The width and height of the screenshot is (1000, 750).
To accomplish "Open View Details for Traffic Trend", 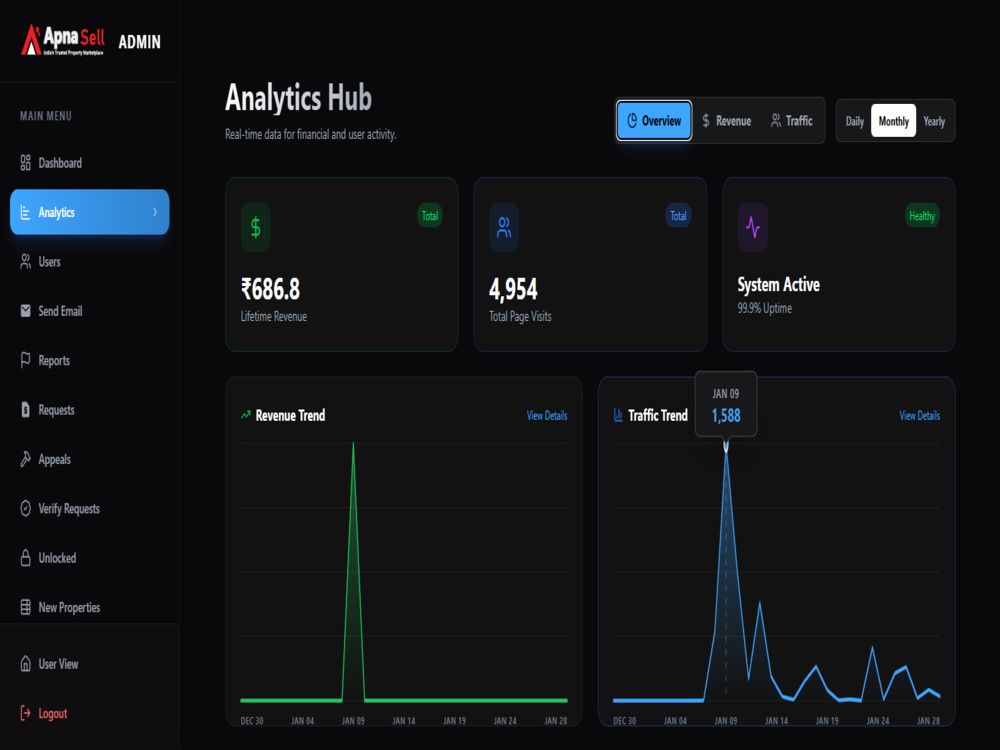I will (919, 415).
